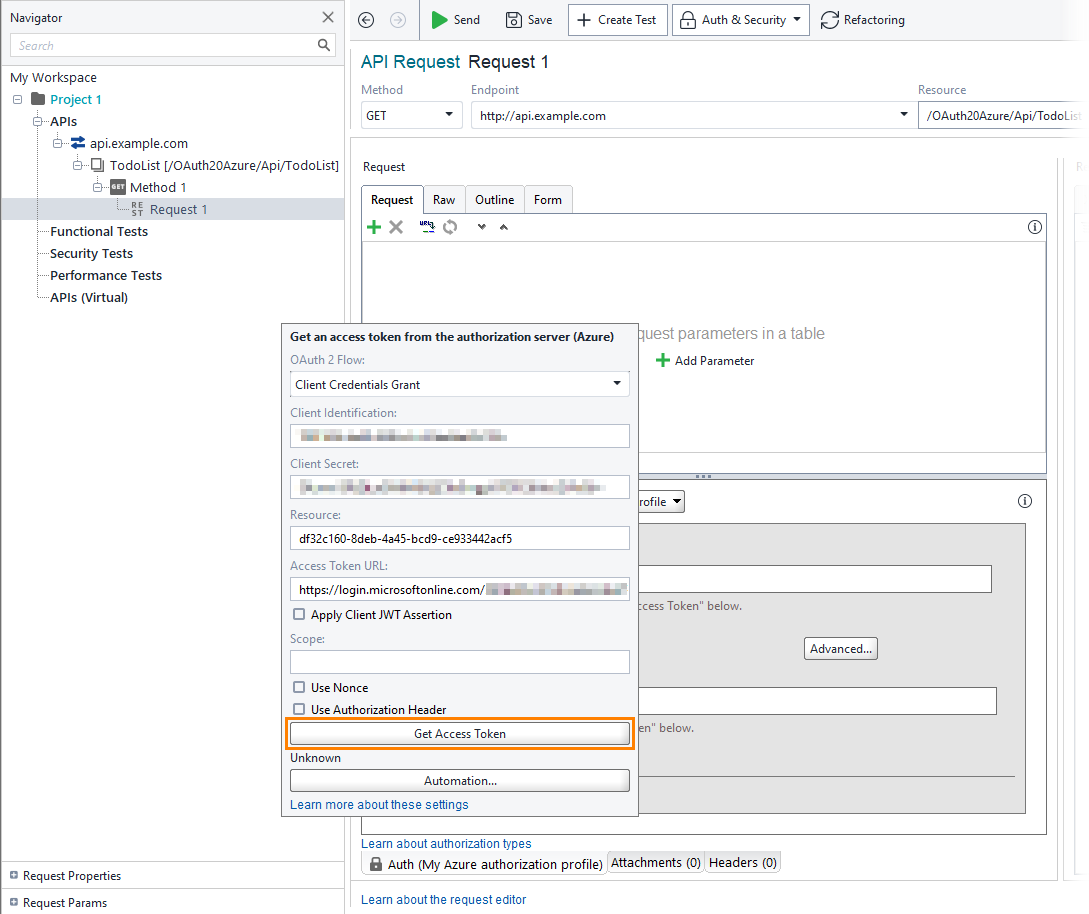Viewport: 1089px width, 914px height.
Task: Open the Headers (0) tab
Action: point(742,861)
